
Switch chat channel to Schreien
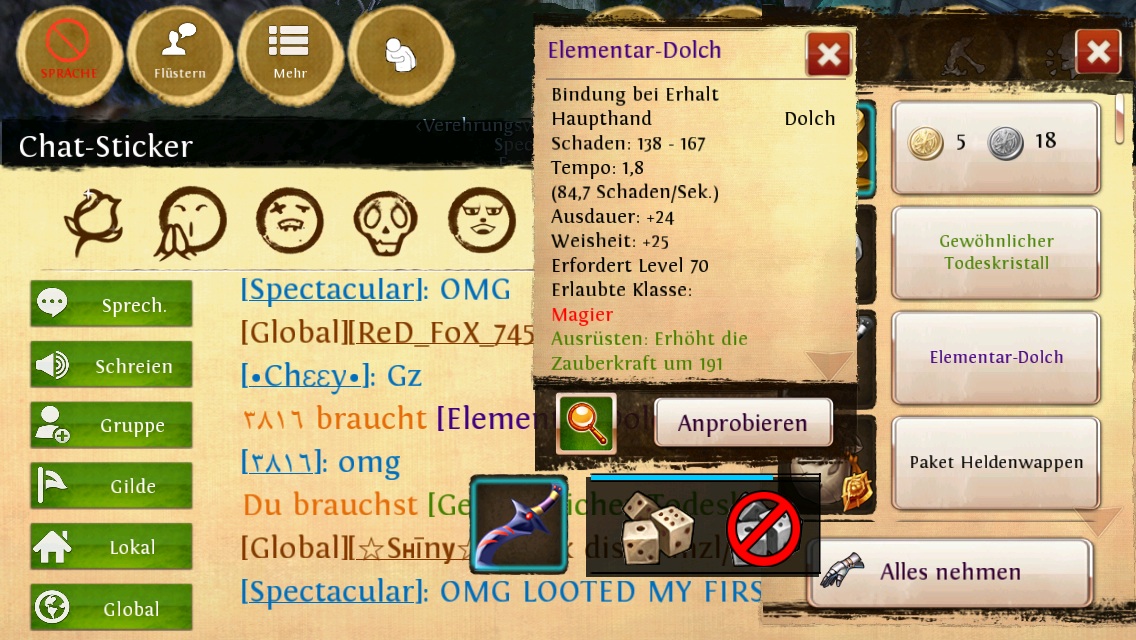(112, 365)
